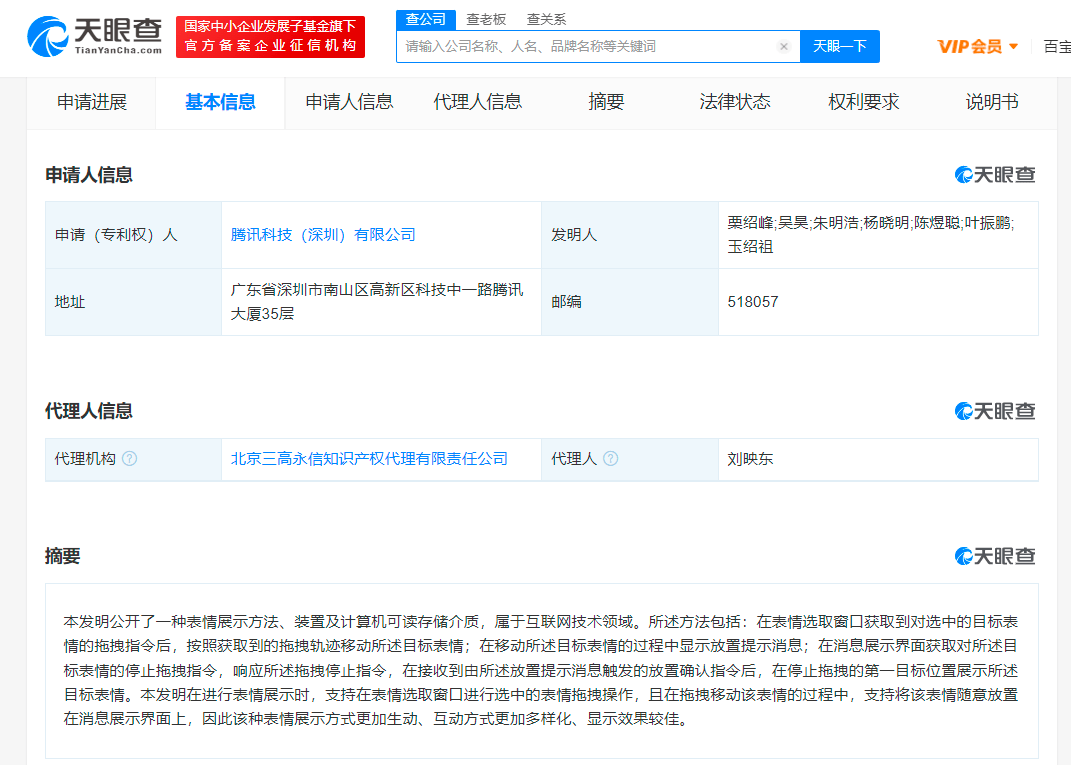Click the red official credit agency badge

click(x=270, y=36)
